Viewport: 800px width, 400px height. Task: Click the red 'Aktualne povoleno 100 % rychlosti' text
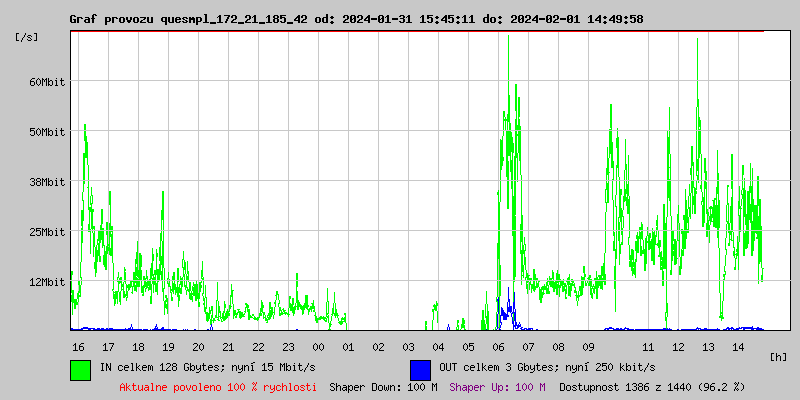[218, 387]
